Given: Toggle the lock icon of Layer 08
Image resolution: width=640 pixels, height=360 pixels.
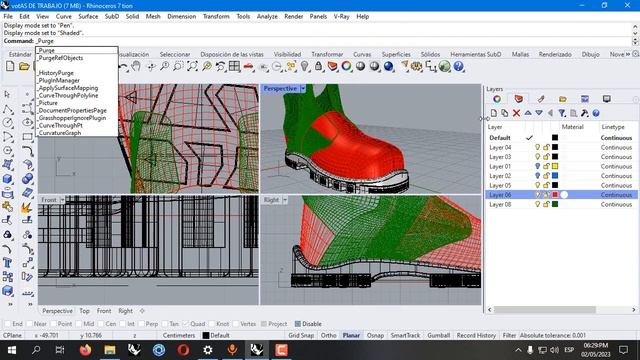Looking at the screenshot, I should coord(546,204).
